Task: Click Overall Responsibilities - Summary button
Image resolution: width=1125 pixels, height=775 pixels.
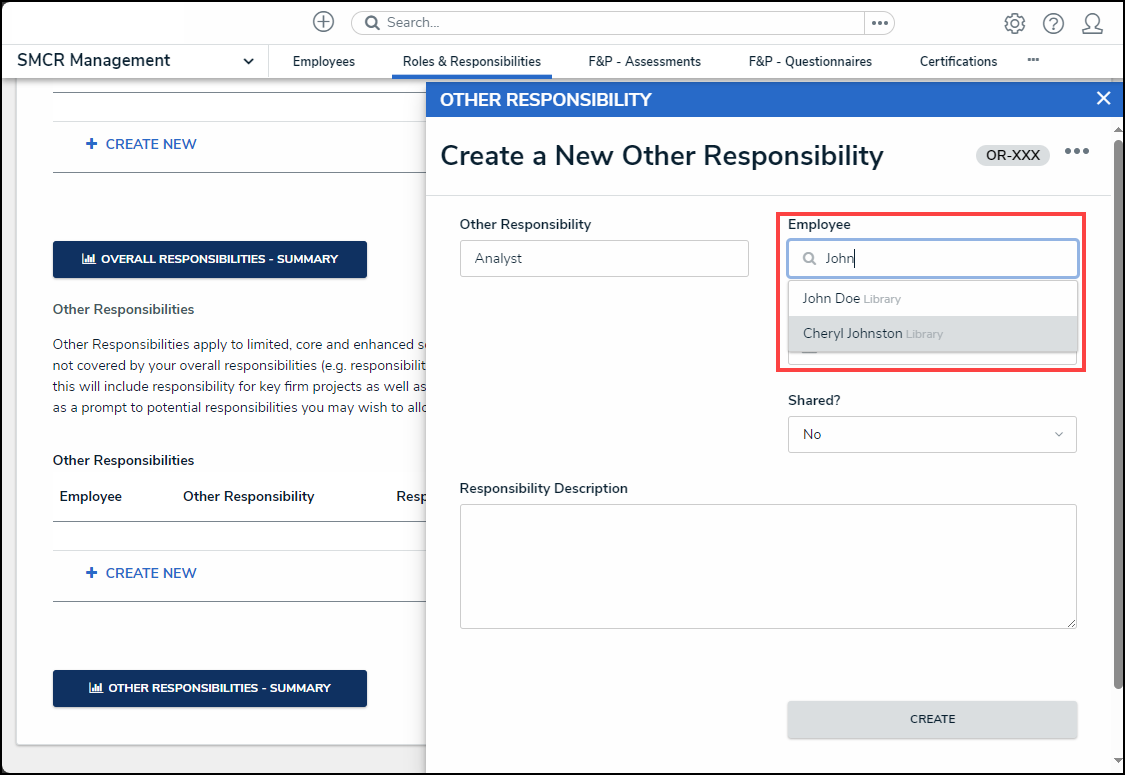Action: (210, 259)
